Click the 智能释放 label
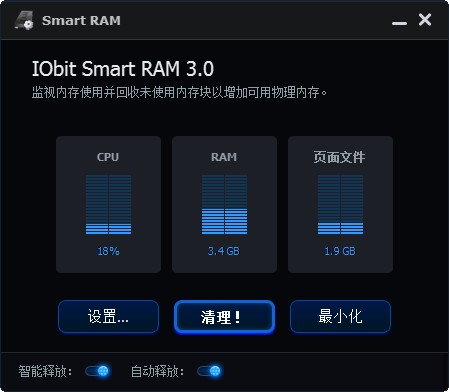This screenshot has width=449, height=392. [45, 371]
